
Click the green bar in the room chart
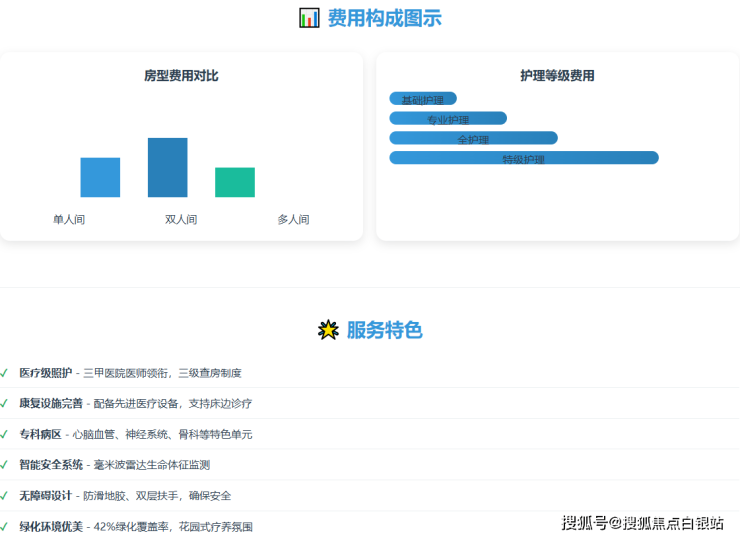tap(235, 182)
